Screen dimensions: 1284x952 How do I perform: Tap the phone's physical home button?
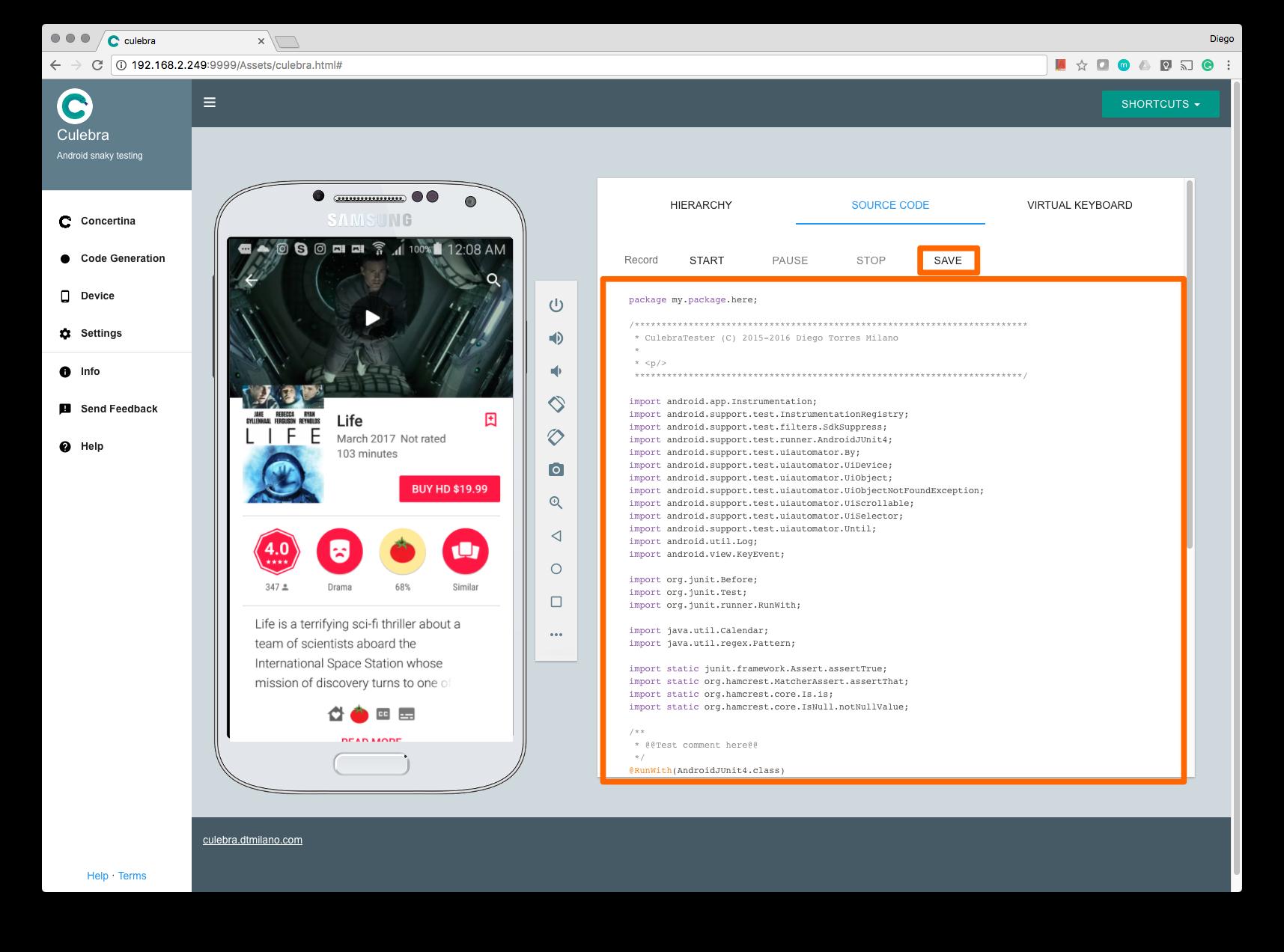(x=371, y=765)
